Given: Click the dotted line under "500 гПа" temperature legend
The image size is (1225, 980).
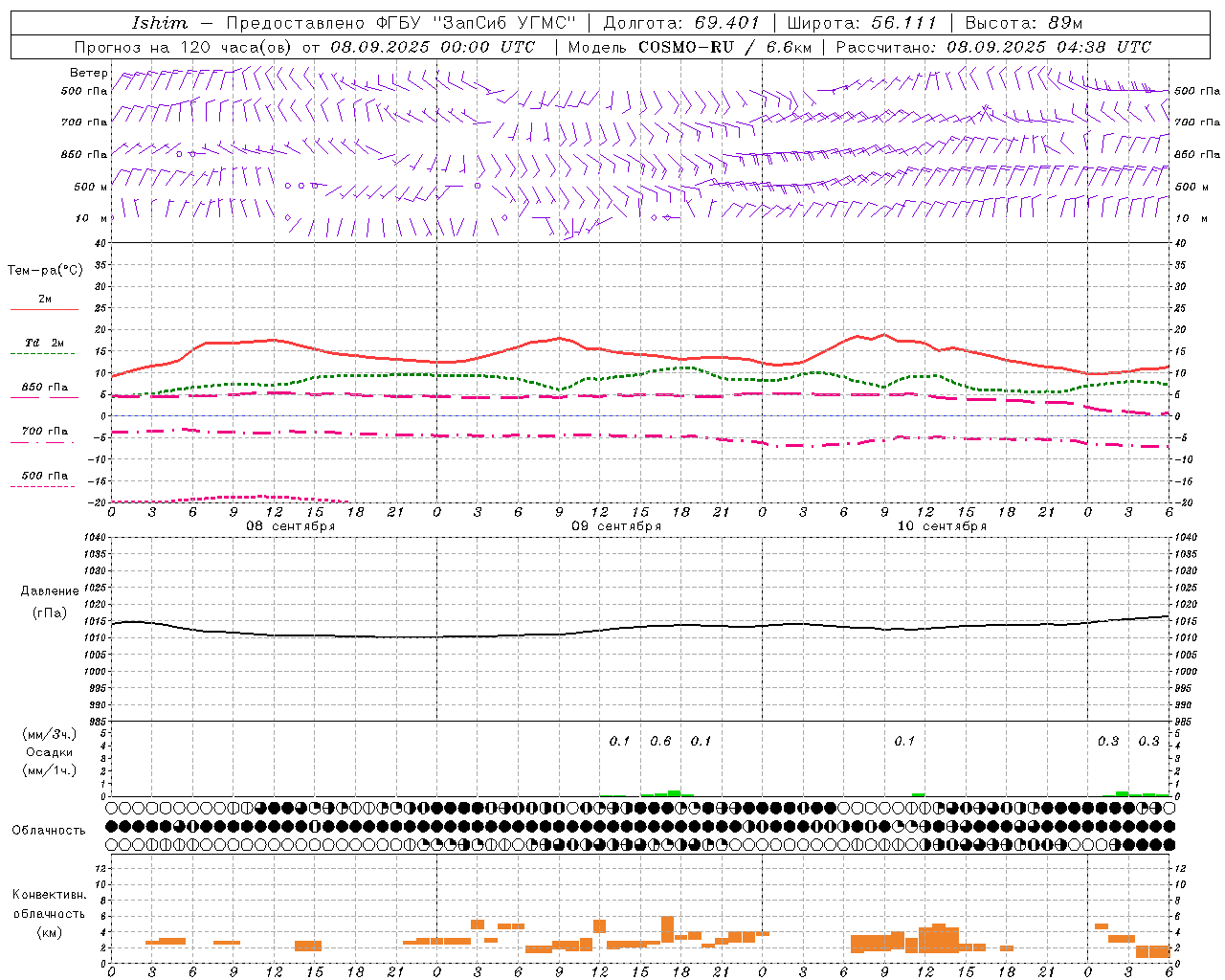Looking at the screenshot, I should pos(42,486).
